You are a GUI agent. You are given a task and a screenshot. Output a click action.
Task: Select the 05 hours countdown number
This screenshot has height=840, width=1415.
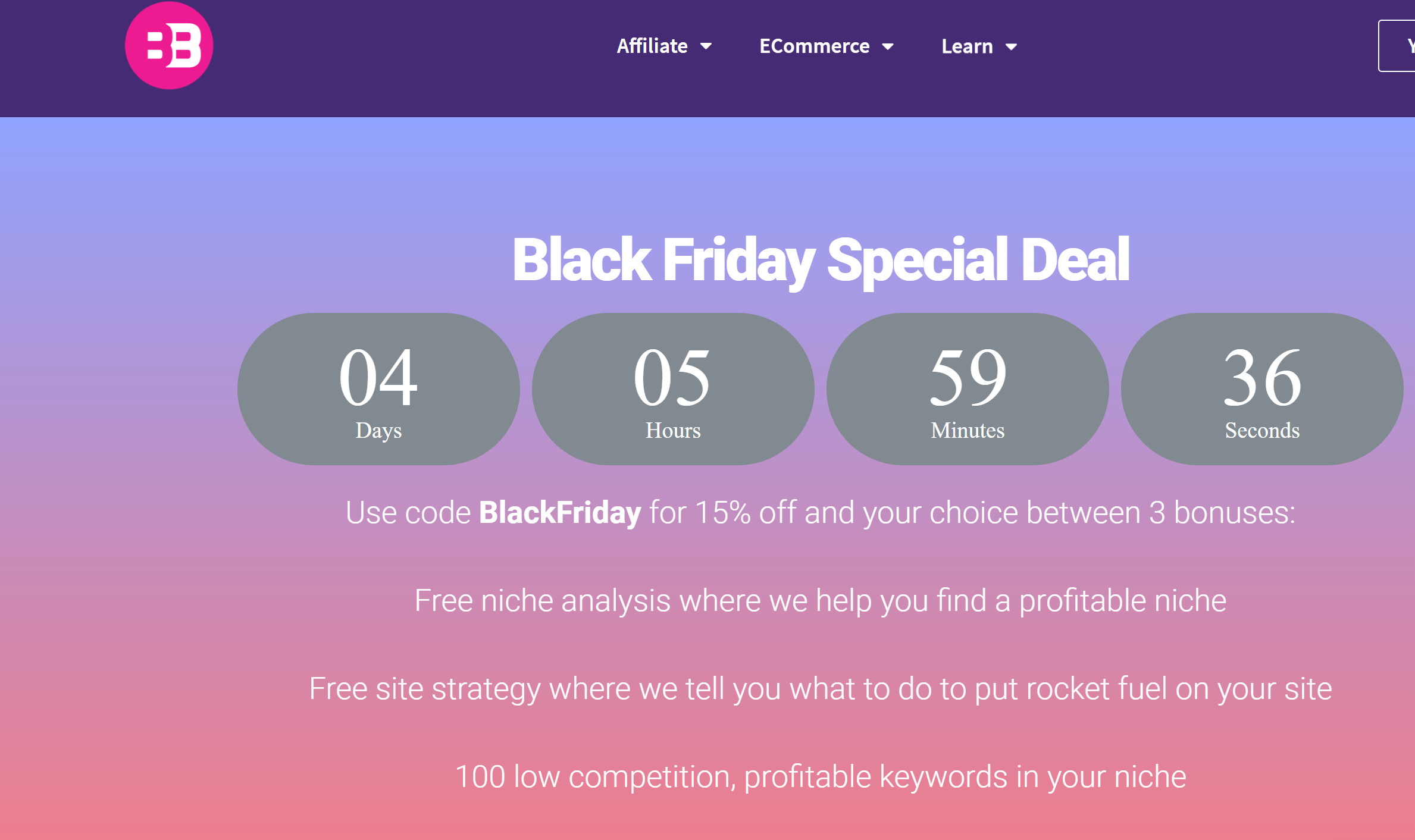[672, 377]
